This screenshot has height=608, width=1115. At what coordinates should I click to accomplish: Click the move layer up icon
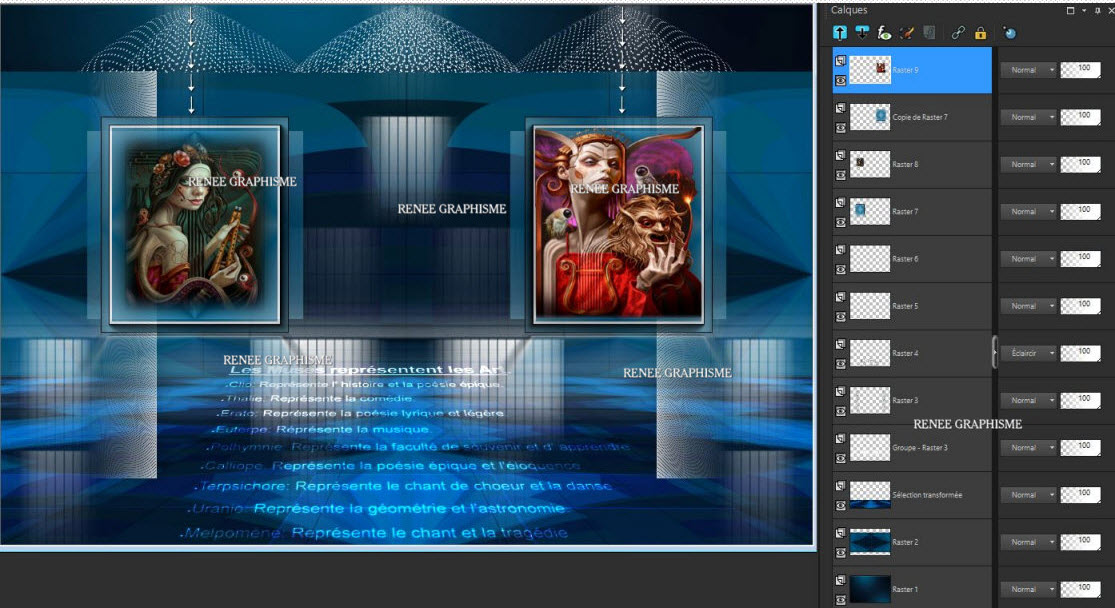840,33
